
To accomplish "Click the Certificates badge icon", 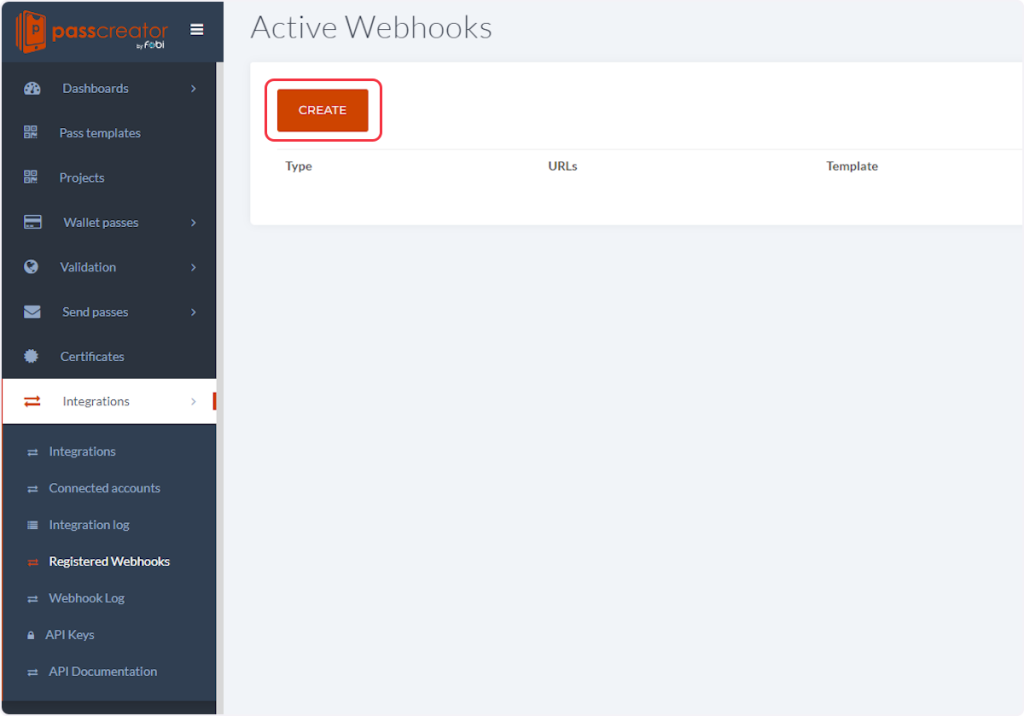I will 31,356.
